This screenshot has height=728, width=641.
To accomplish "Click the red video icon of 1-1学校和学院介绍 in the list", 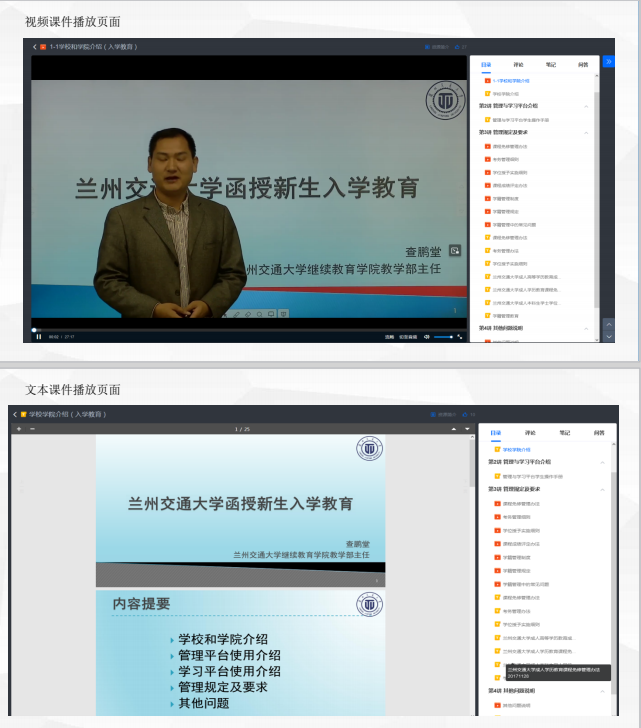I will [487, 81].
